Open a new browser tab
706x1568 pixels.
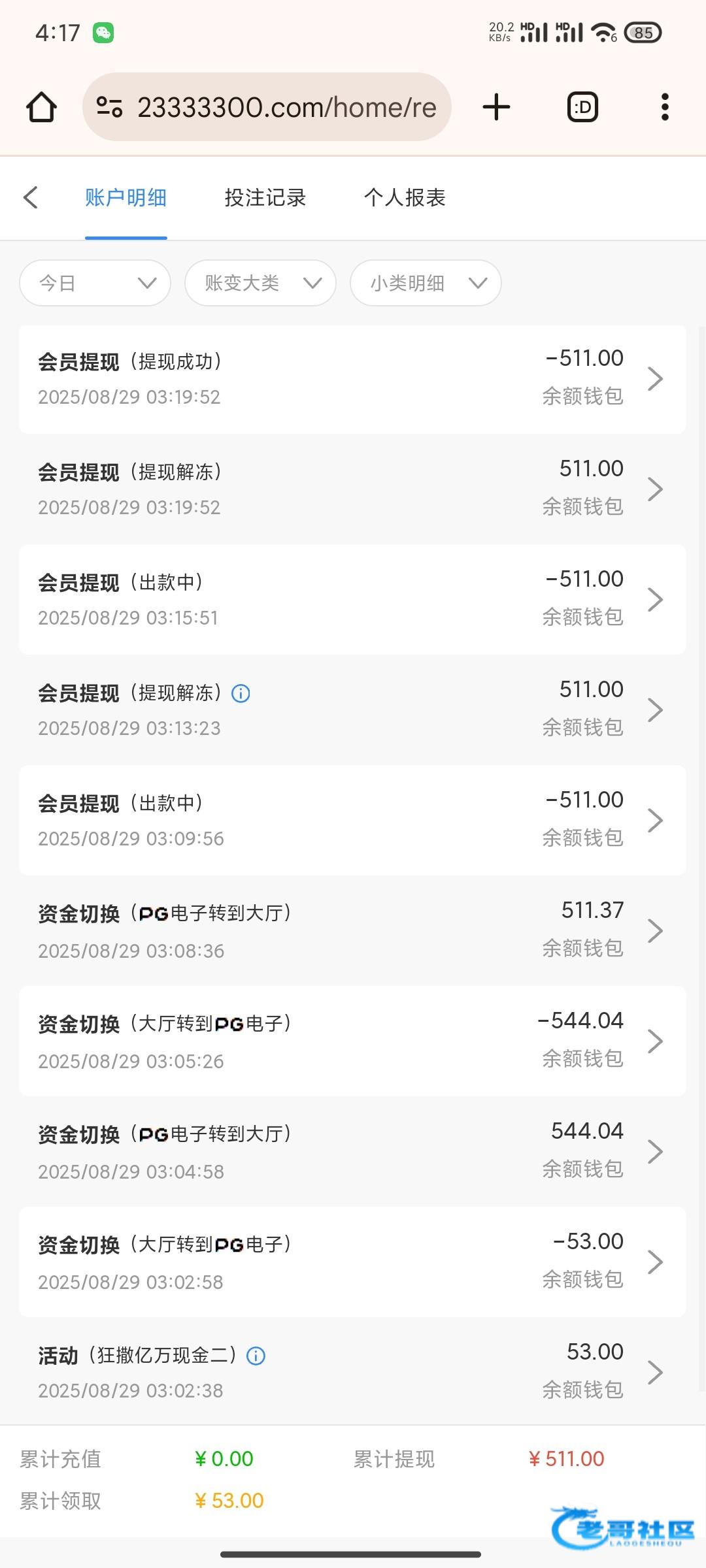coord(496,107)
